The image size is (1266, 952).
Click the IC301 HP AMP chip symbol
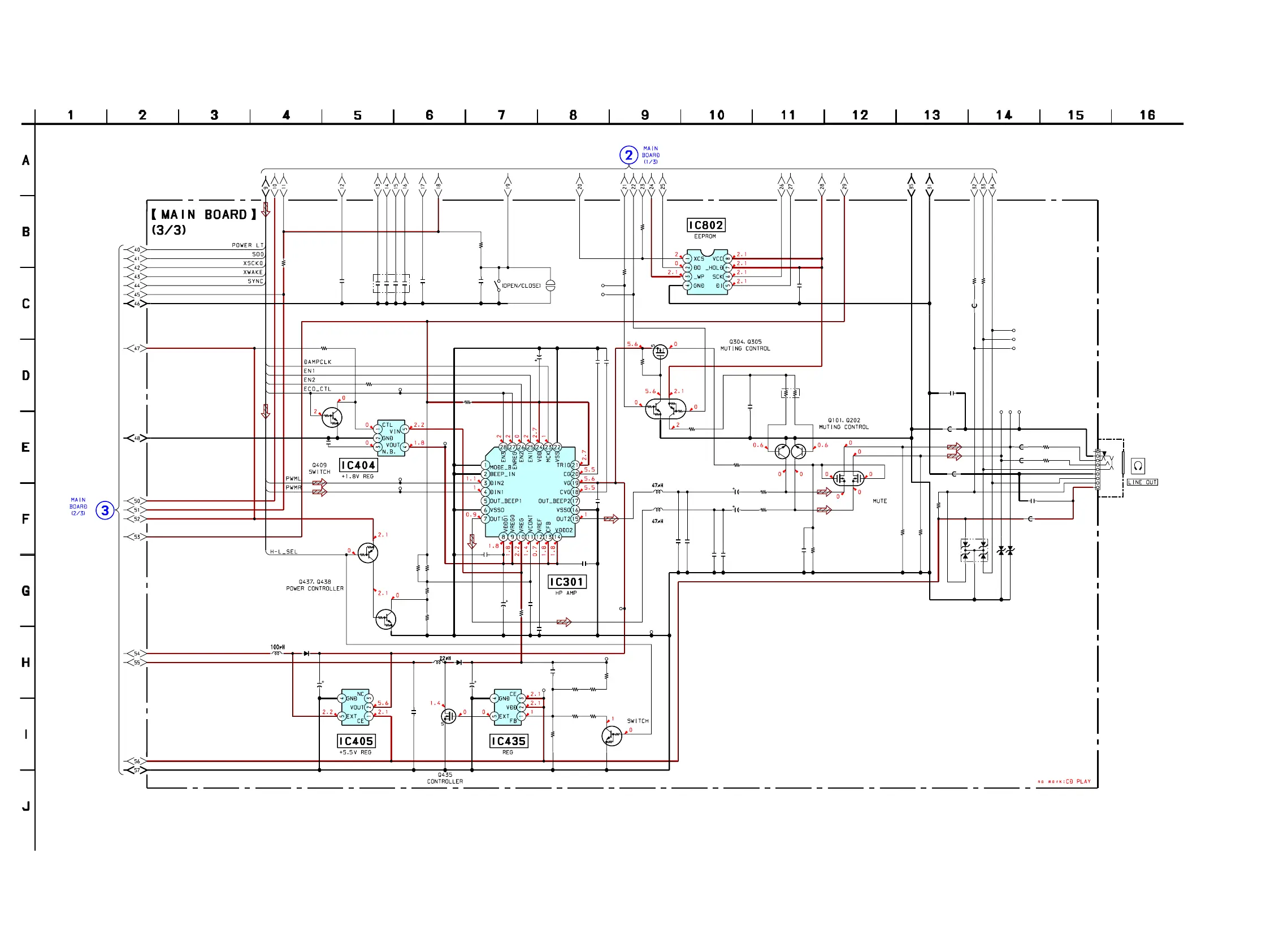[x=530, y=492]
